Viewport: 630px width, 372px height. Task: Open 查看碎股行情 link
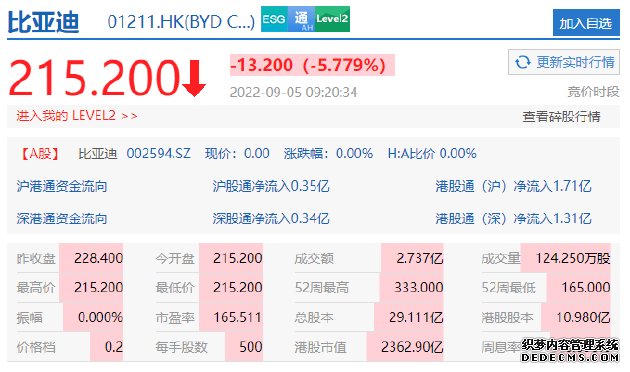(x=561, y=117)
